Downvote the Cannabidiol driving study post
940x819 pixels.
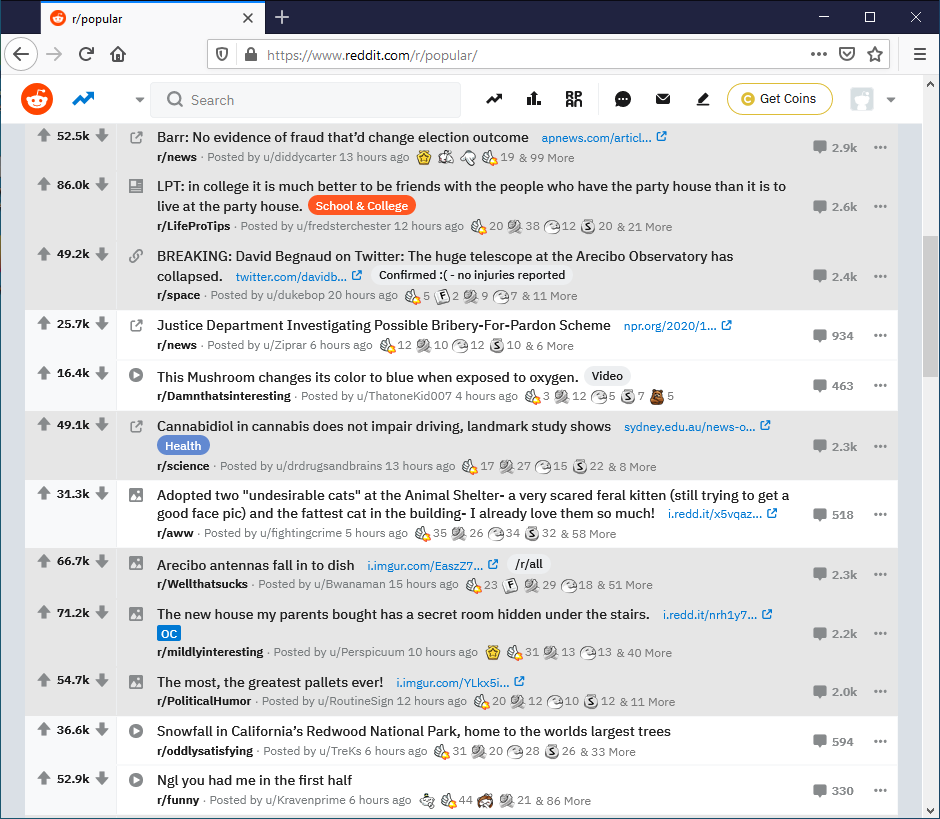103,424
